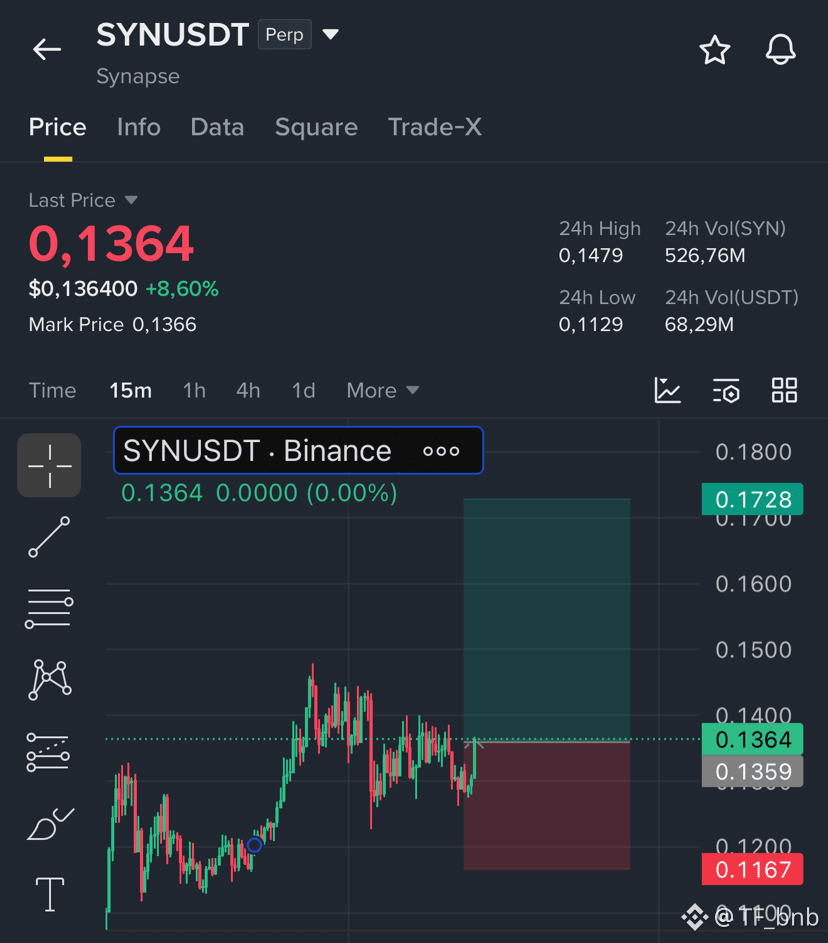Viewport: 828px width, 943px height.
Task: Go back with the left arrow
Action: coord(47,49)
